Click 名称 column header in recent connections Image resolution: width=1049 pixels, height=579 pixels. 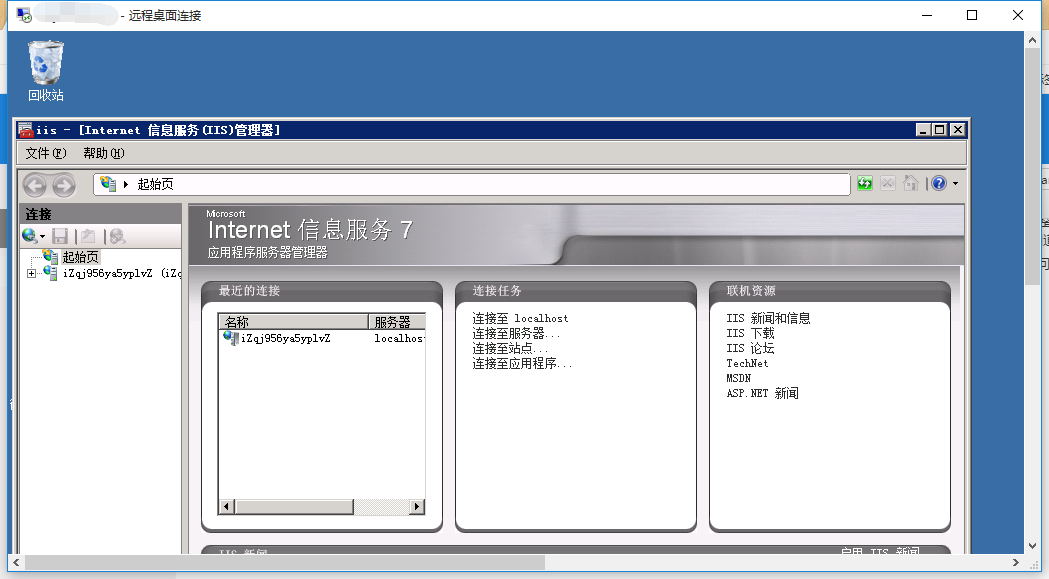293,322
